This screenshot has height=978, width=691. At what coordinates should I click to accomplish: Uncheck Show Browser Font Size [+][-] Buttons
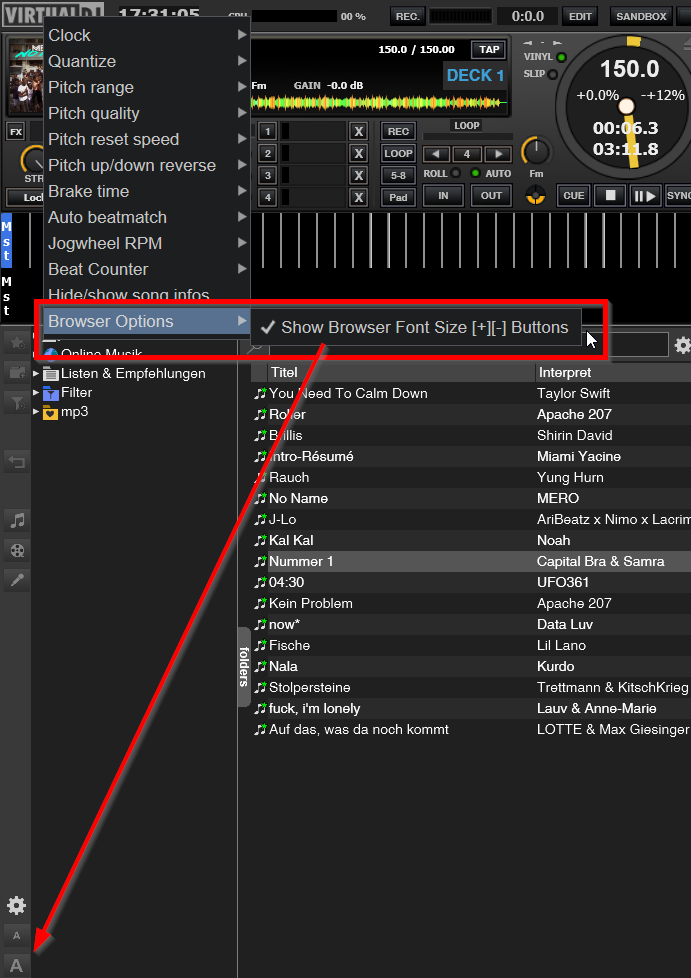click(416, 327)
